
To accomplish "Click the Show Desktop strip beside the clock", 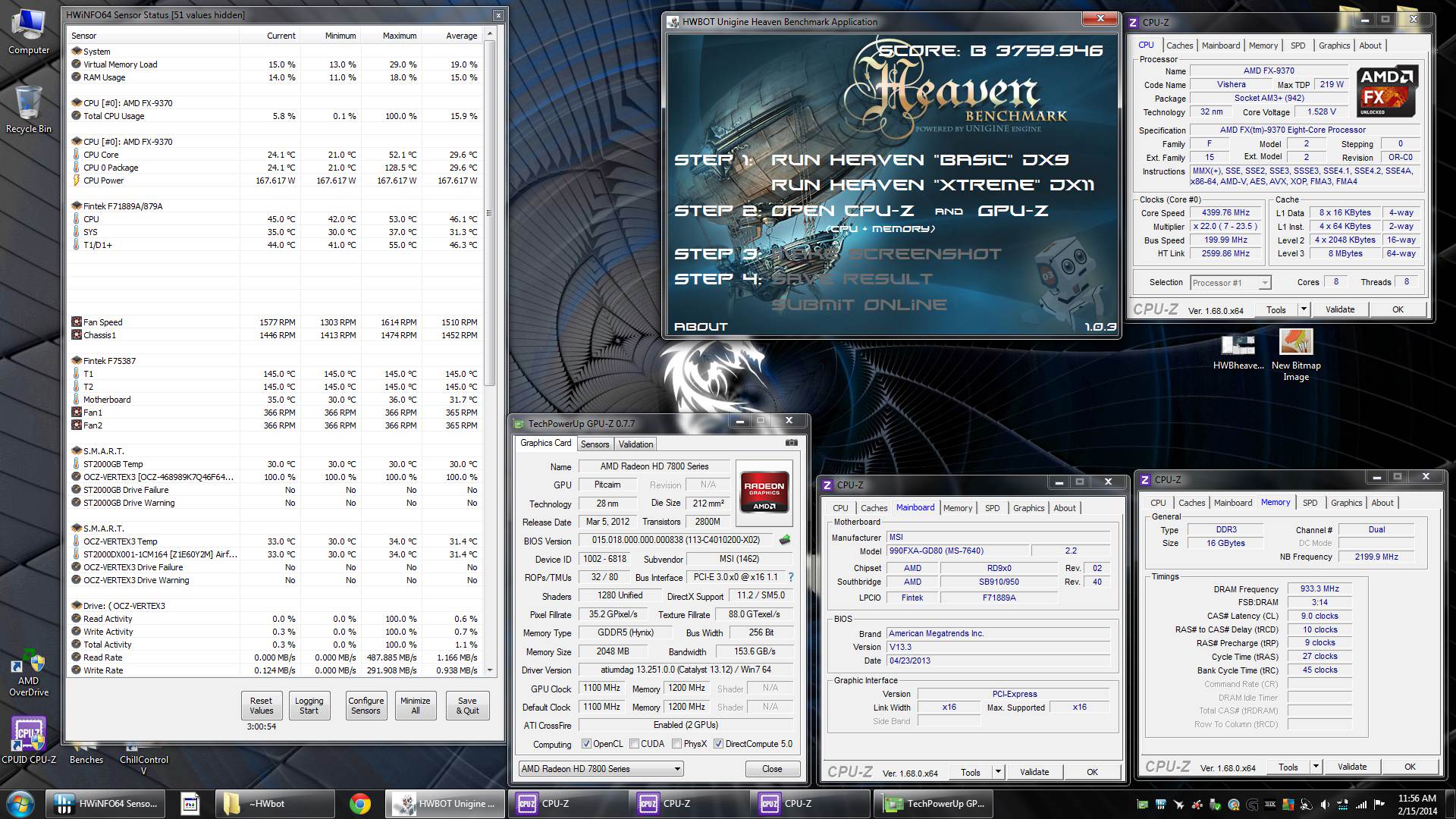I will click(x=1450, y=804).
